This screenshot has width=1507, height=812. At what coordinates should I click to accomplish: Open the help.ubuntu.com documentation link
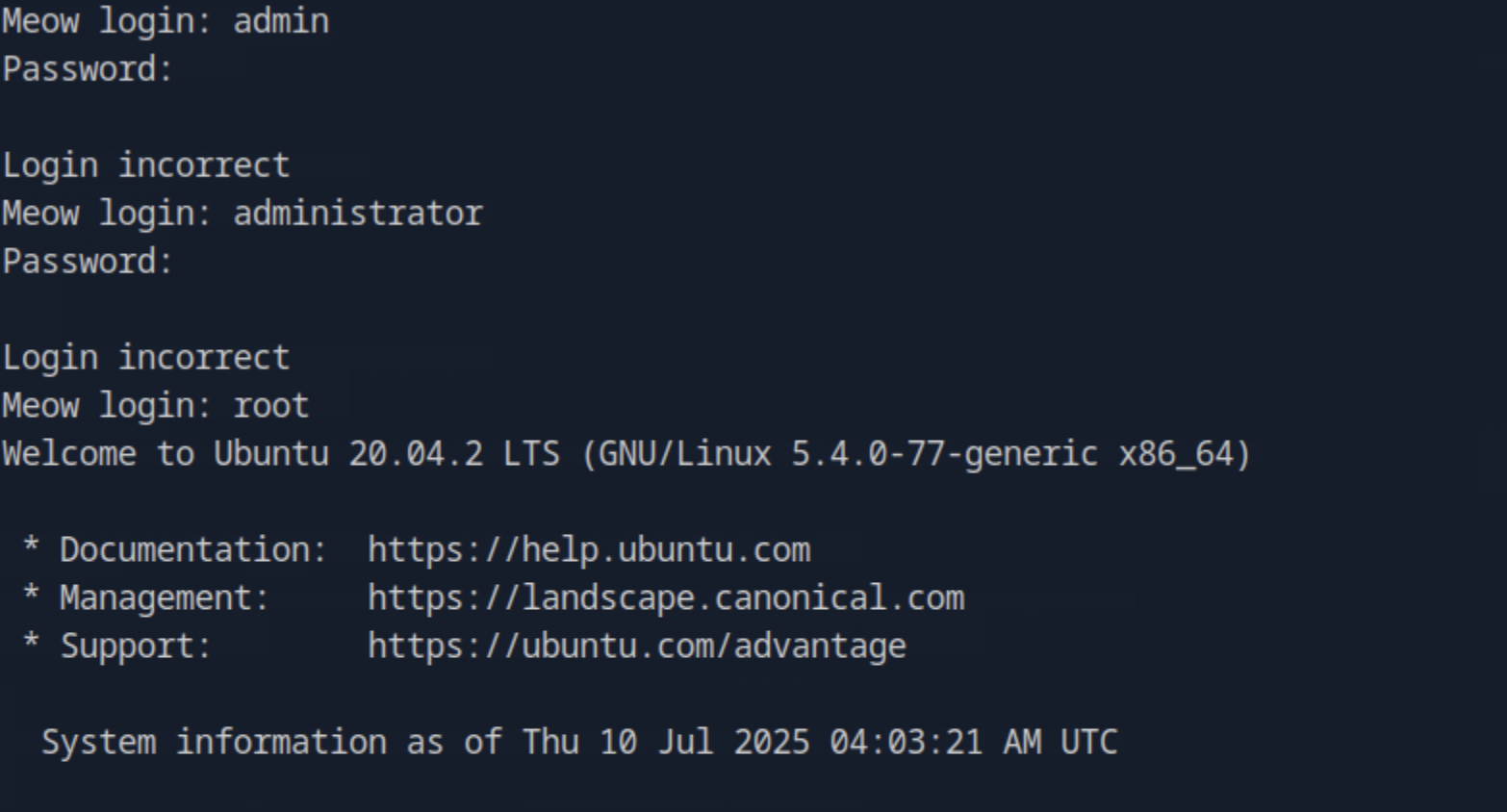588,550
